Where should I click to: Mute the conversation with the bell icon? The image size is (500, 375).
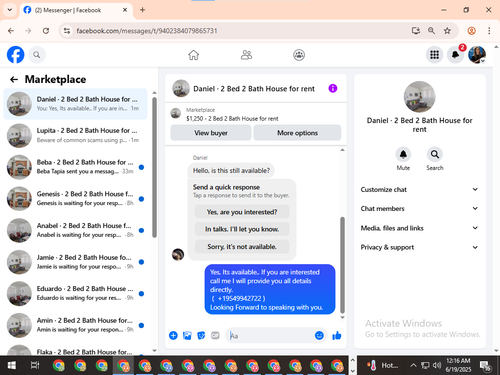[x=403, y=154]
